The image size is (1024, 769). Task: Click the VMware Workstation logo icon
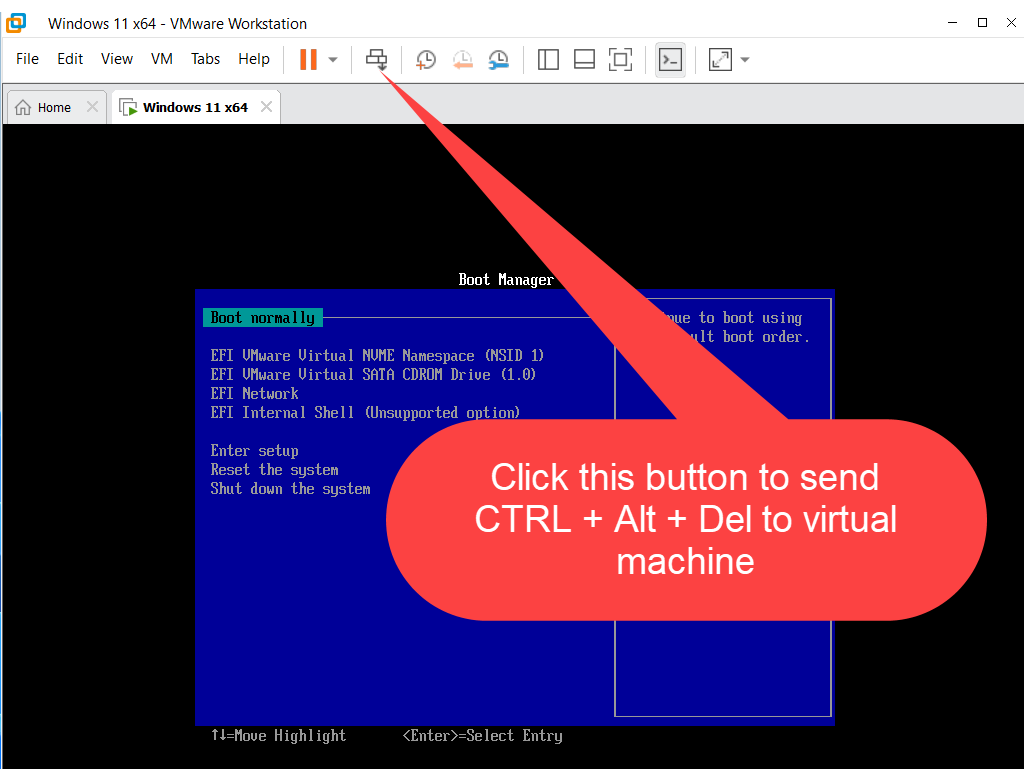tap(16, 22)
